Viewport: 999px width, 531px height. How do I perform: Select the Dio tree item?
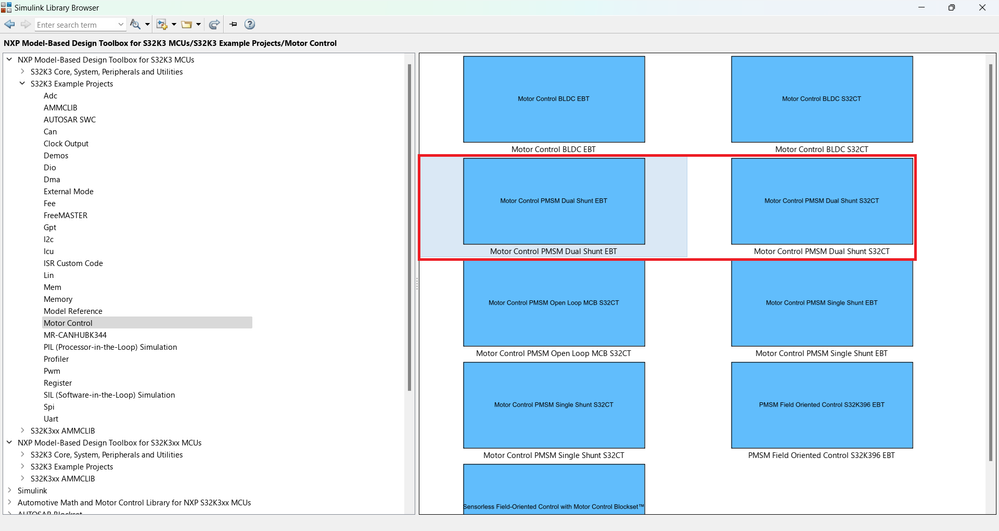50,167
